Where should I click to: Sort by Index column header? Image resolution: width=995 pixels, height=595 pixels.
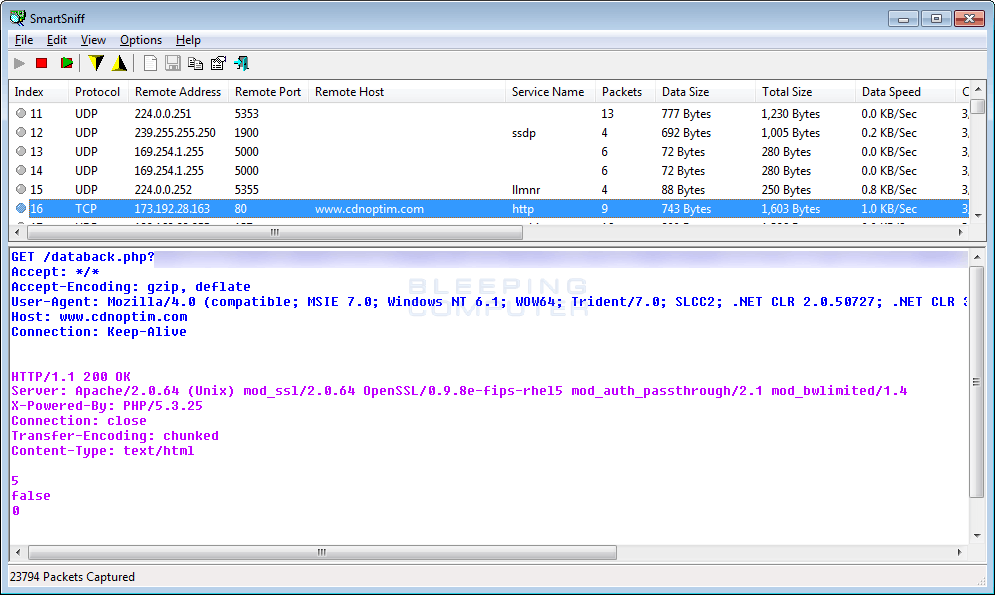39,92
